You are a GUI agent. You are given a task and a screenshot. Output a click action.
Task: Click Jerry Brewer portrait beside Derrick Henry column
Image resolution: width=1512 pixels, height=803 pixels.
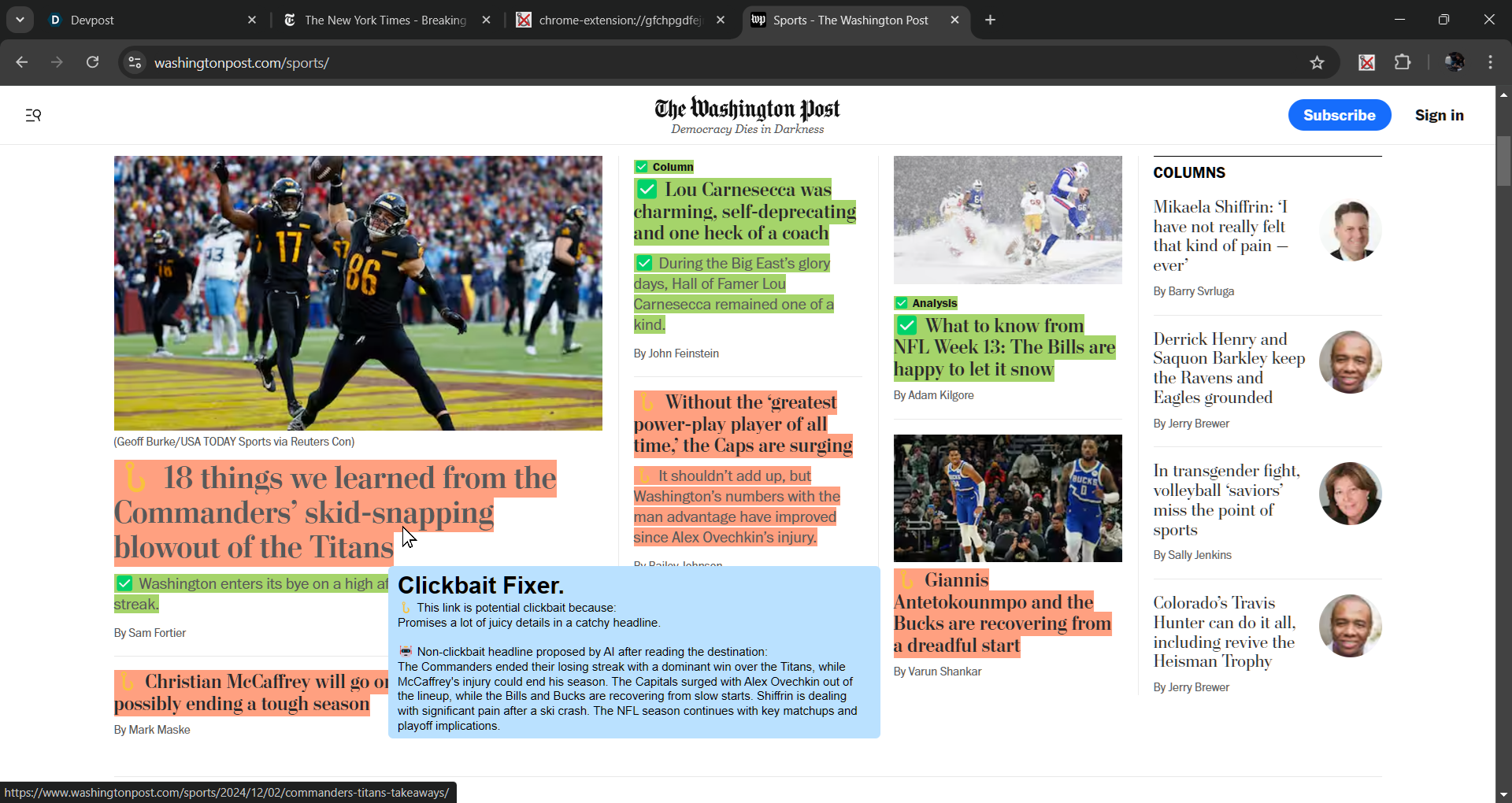(1350, 362)
